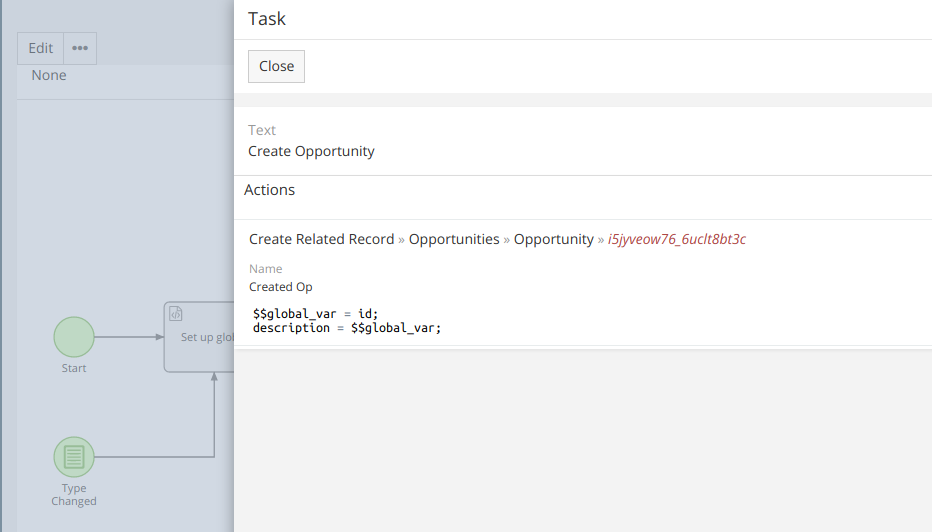
Task: Click arrow connecting Start to Set up task
Action: tap(128, 337)
